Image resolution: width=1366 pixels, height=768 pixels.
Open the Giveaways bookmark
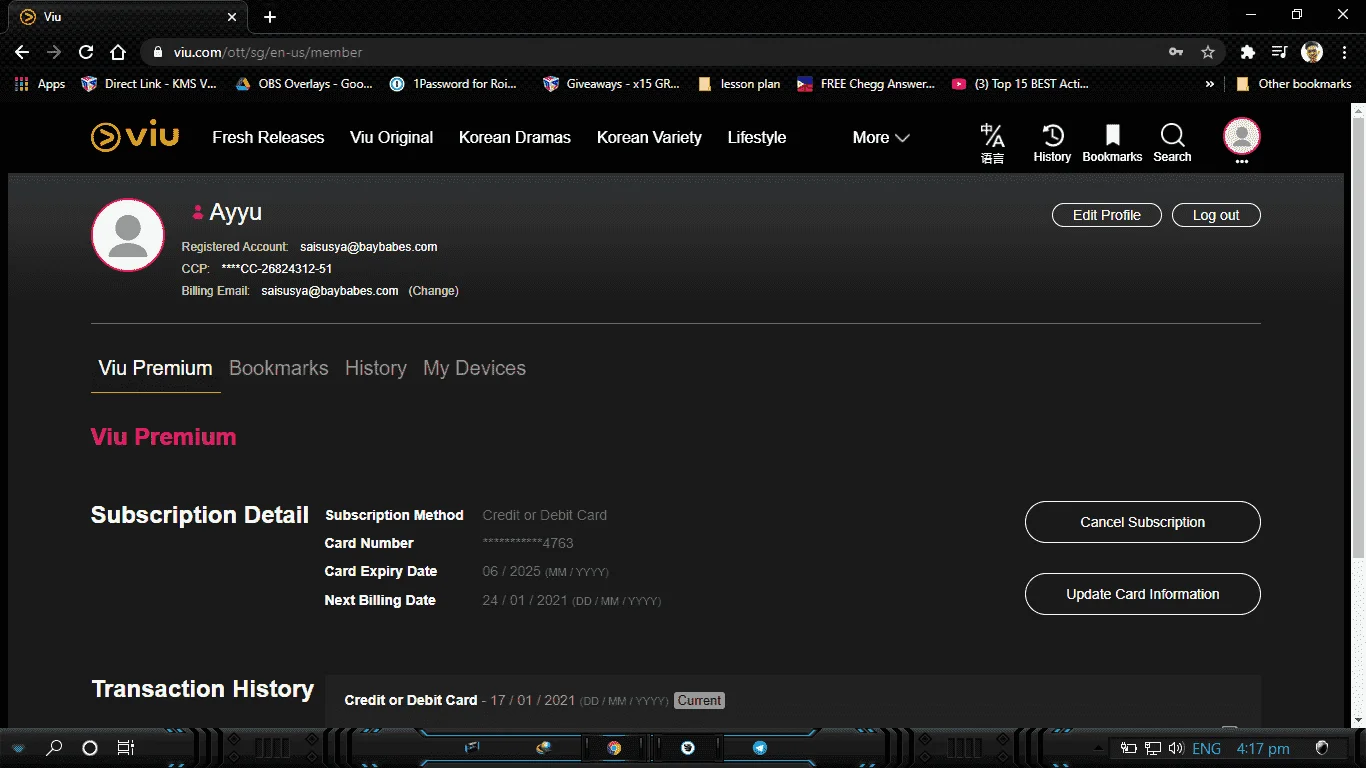tap(611, 84)
